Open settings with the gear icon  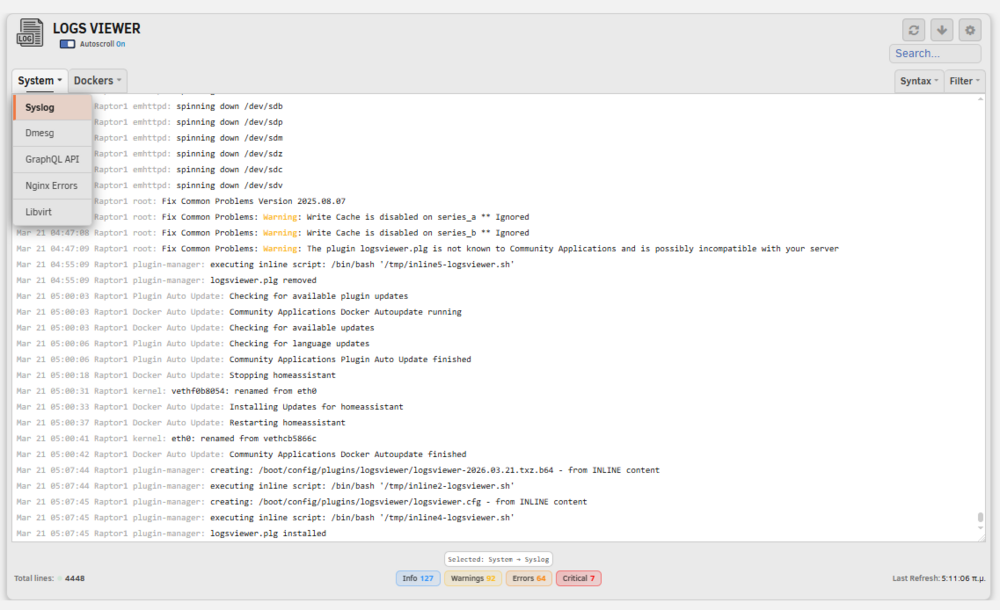click(970, 30)
